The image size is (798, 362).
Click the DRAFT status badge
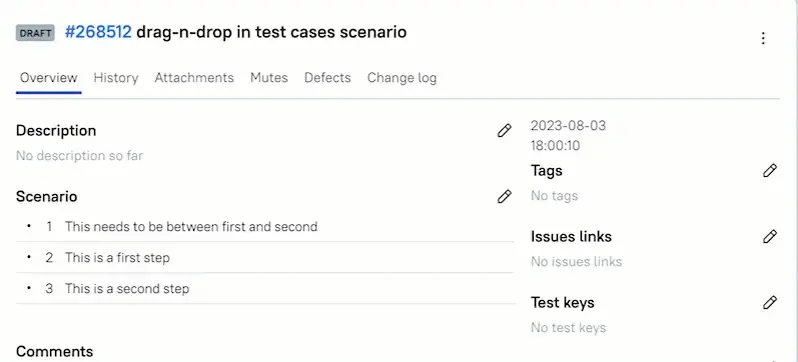(x=35, y=33)
